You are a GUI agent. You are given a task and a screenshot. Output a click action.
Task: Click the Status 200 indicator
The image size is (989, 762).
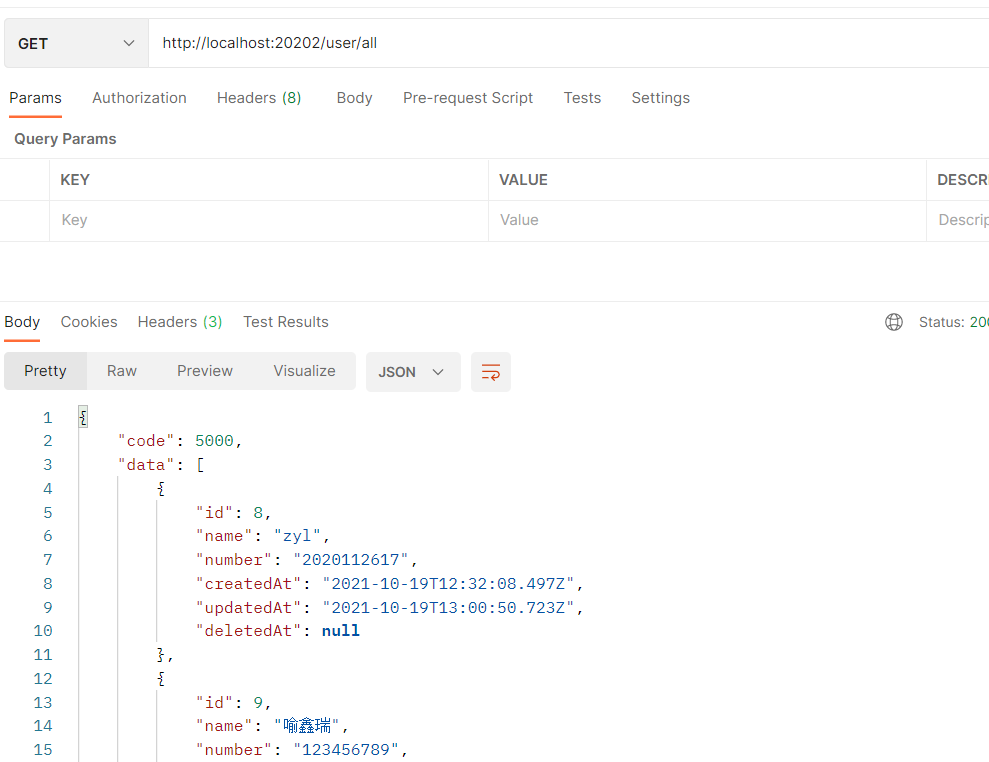coord(954,322)
